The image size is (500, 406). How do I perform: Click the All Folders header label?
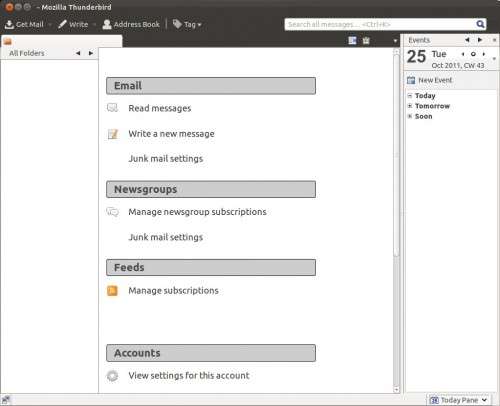click(x=27, y=53)
